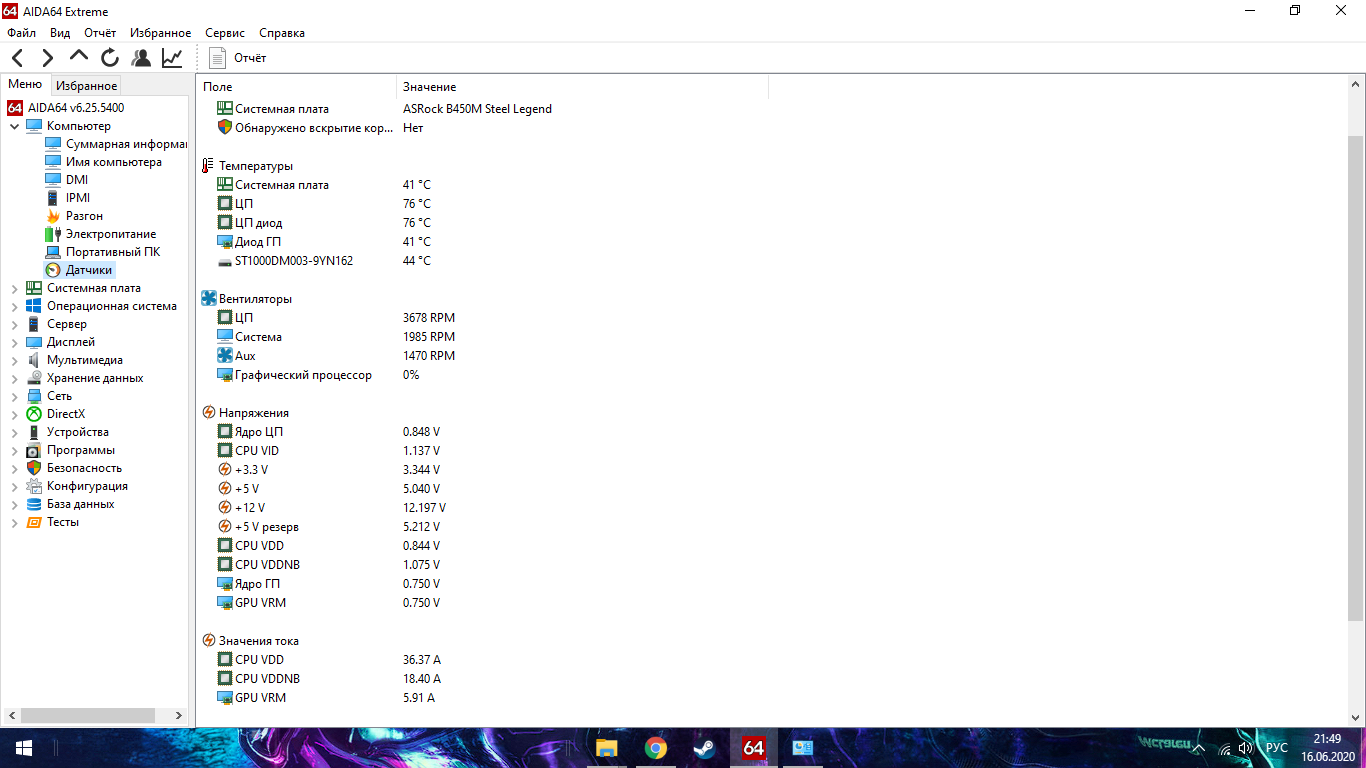Expand the Операционная система tree node

(x=14, y=306)
